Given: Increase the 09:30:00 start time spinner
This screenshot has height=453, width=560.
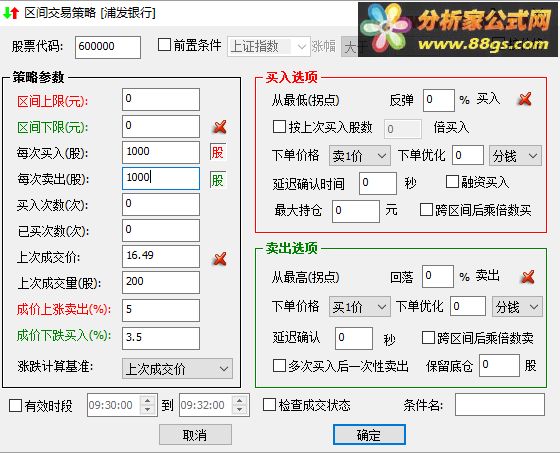Looking at the screenshot, I should 148,400.
